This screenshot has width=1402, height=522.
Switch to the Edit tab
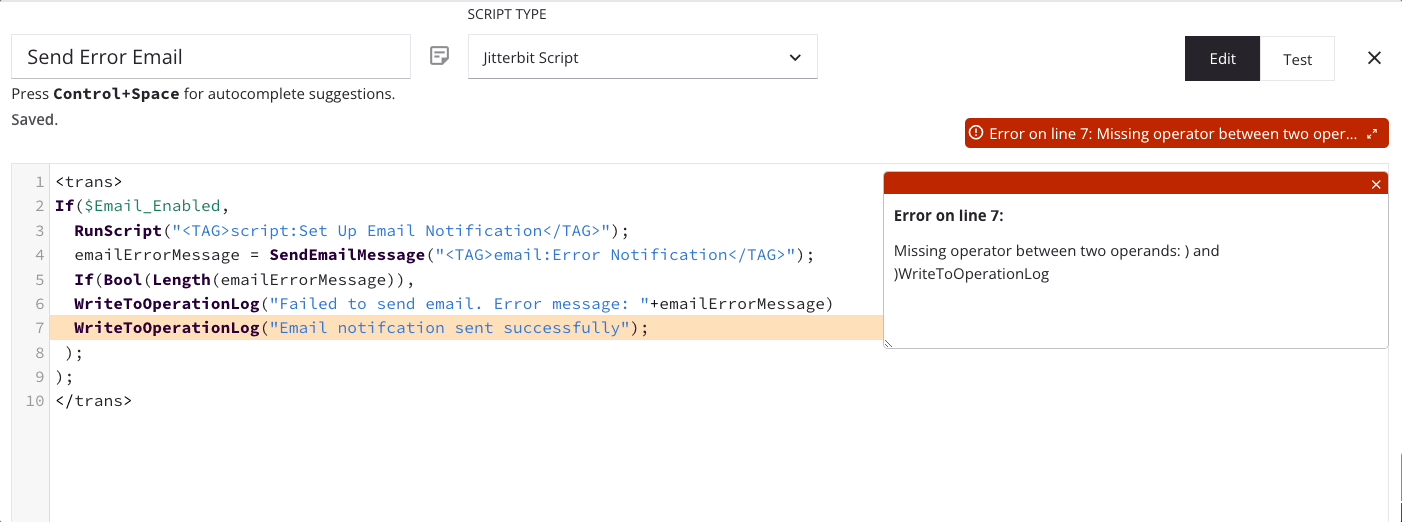tap(1223, 59)
